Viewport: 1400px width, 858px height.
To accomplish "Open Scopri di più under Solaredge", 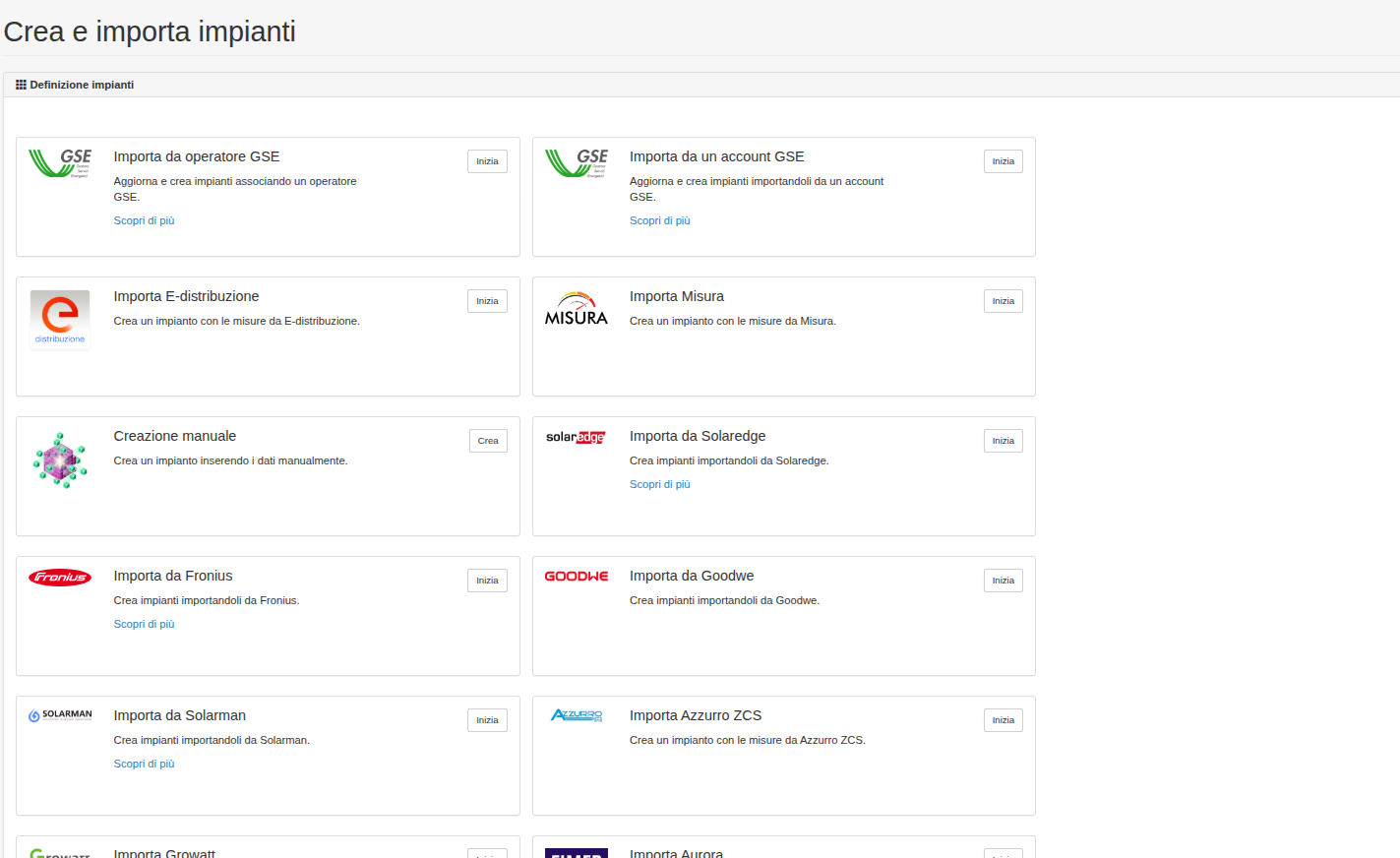I will [660, 484].
